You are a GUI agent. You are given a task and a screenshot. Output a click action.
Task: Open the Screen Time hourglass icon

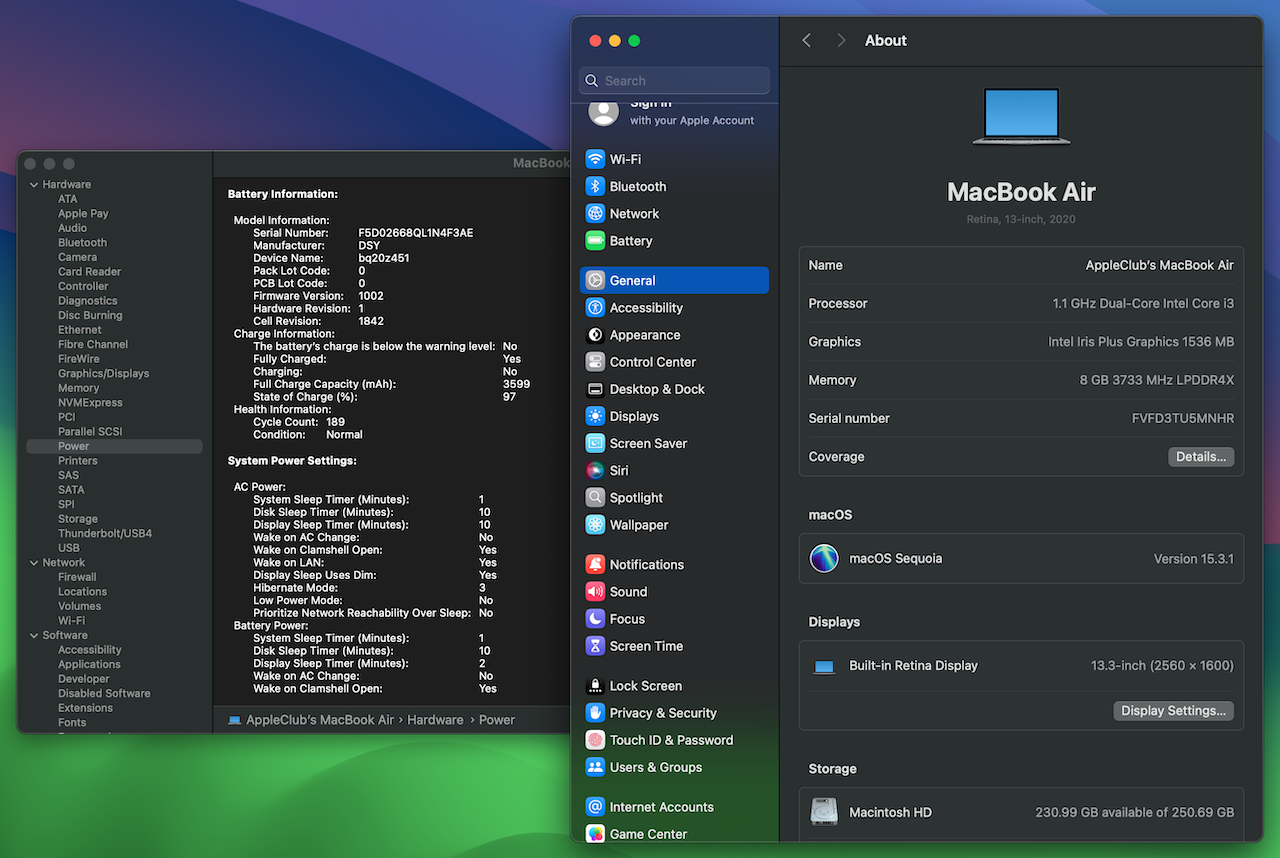595,646
